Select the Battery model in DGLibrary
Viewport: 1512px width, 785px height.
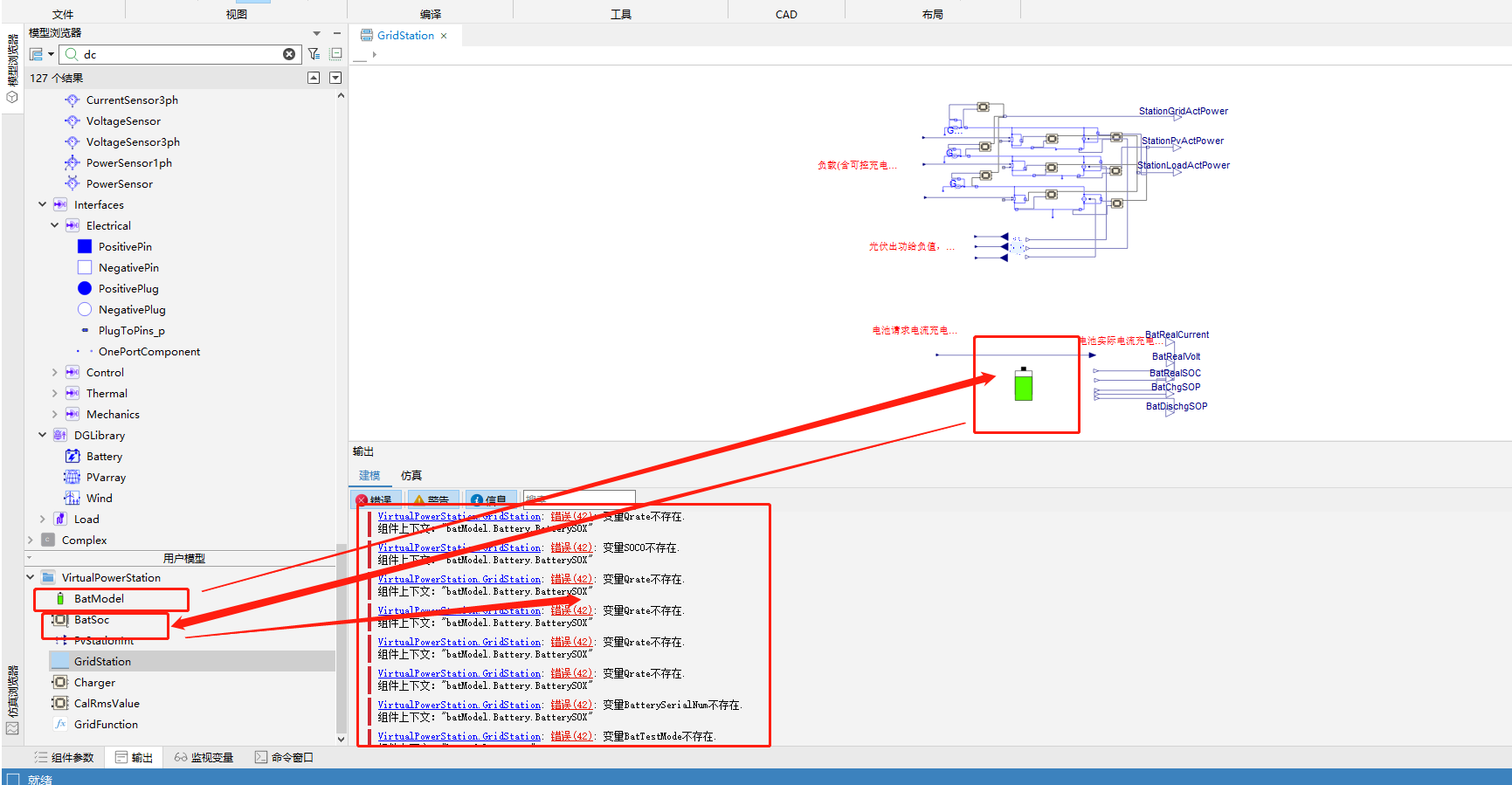(104, 457)
